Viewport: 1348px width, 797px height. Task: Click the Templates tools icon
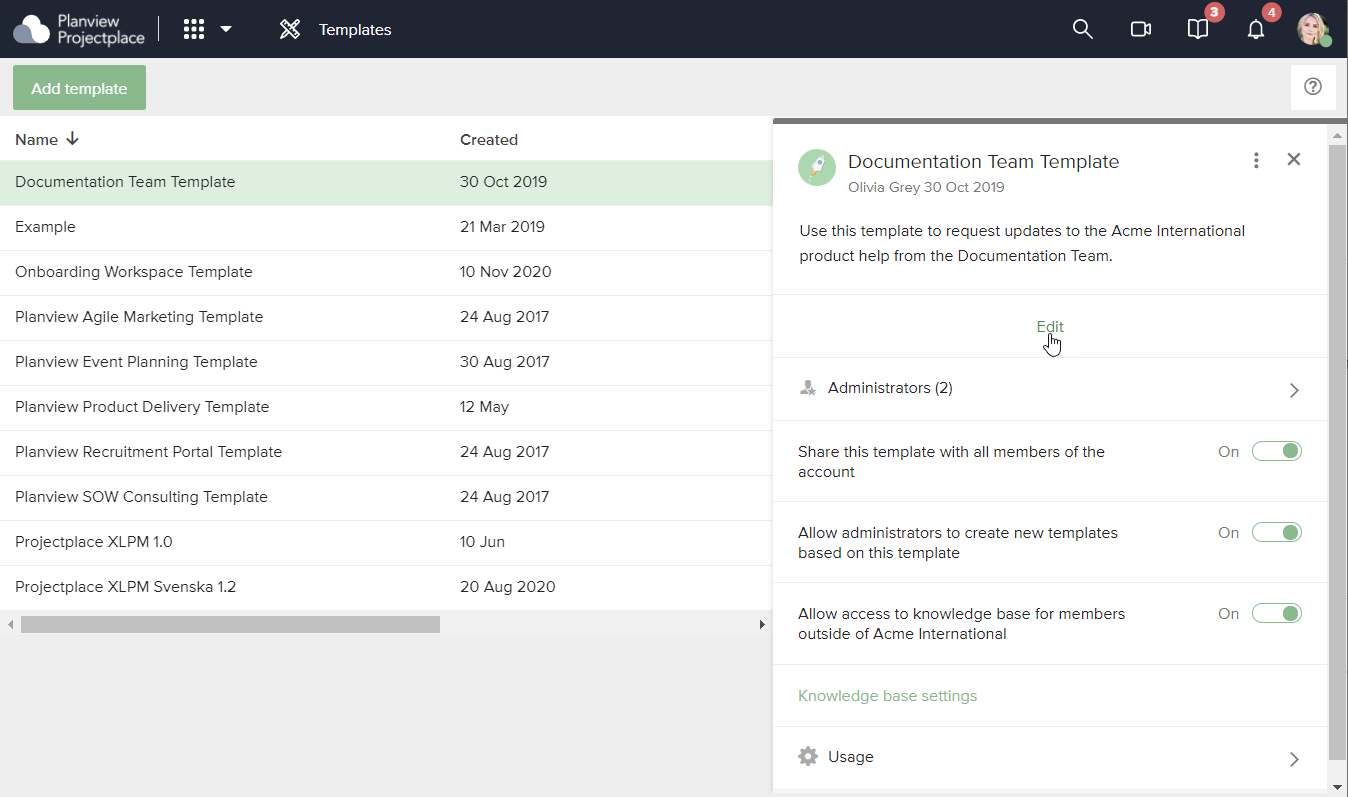(x=290, y=29)
